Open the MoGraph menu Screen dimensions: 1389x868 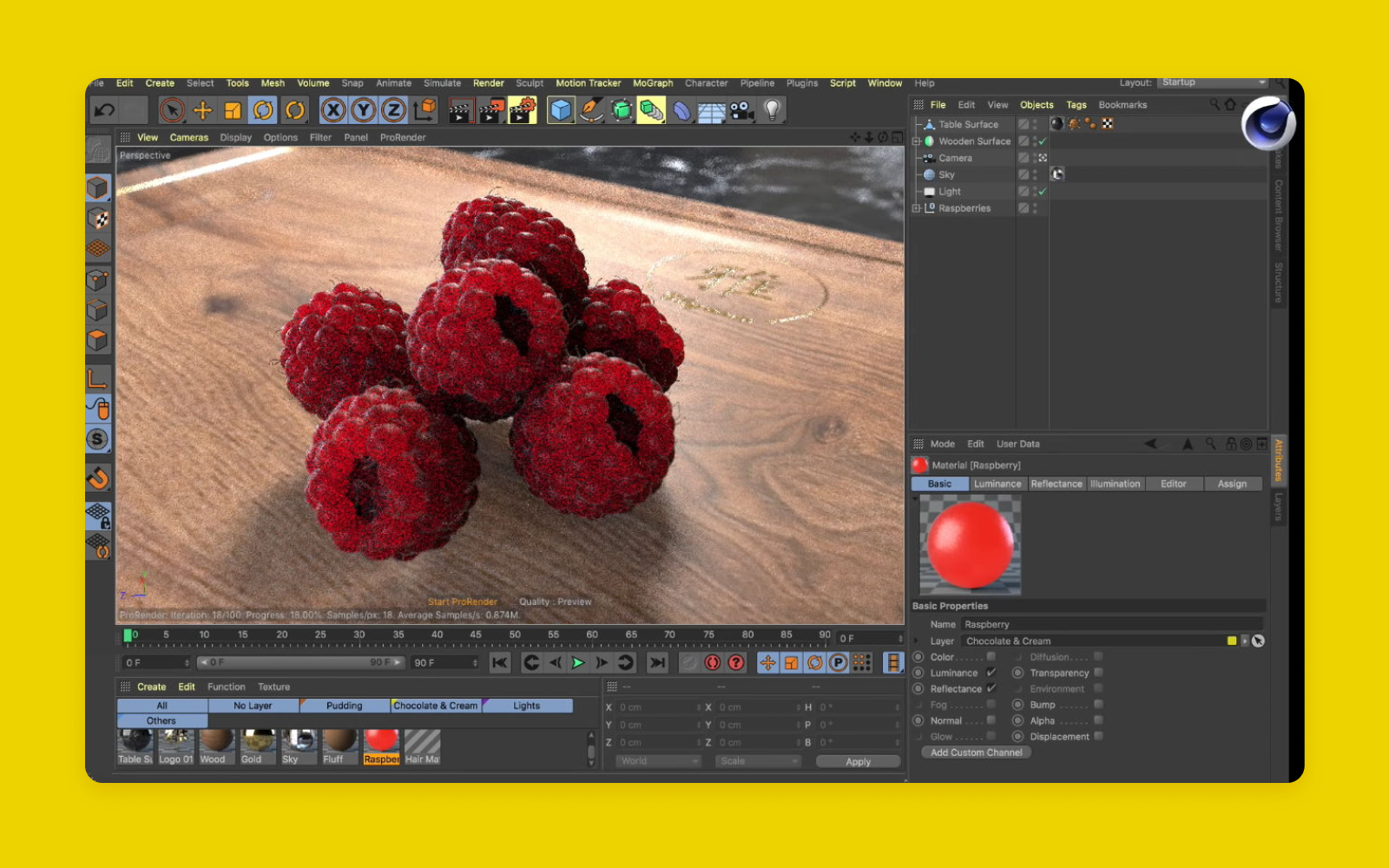point(653,83)
